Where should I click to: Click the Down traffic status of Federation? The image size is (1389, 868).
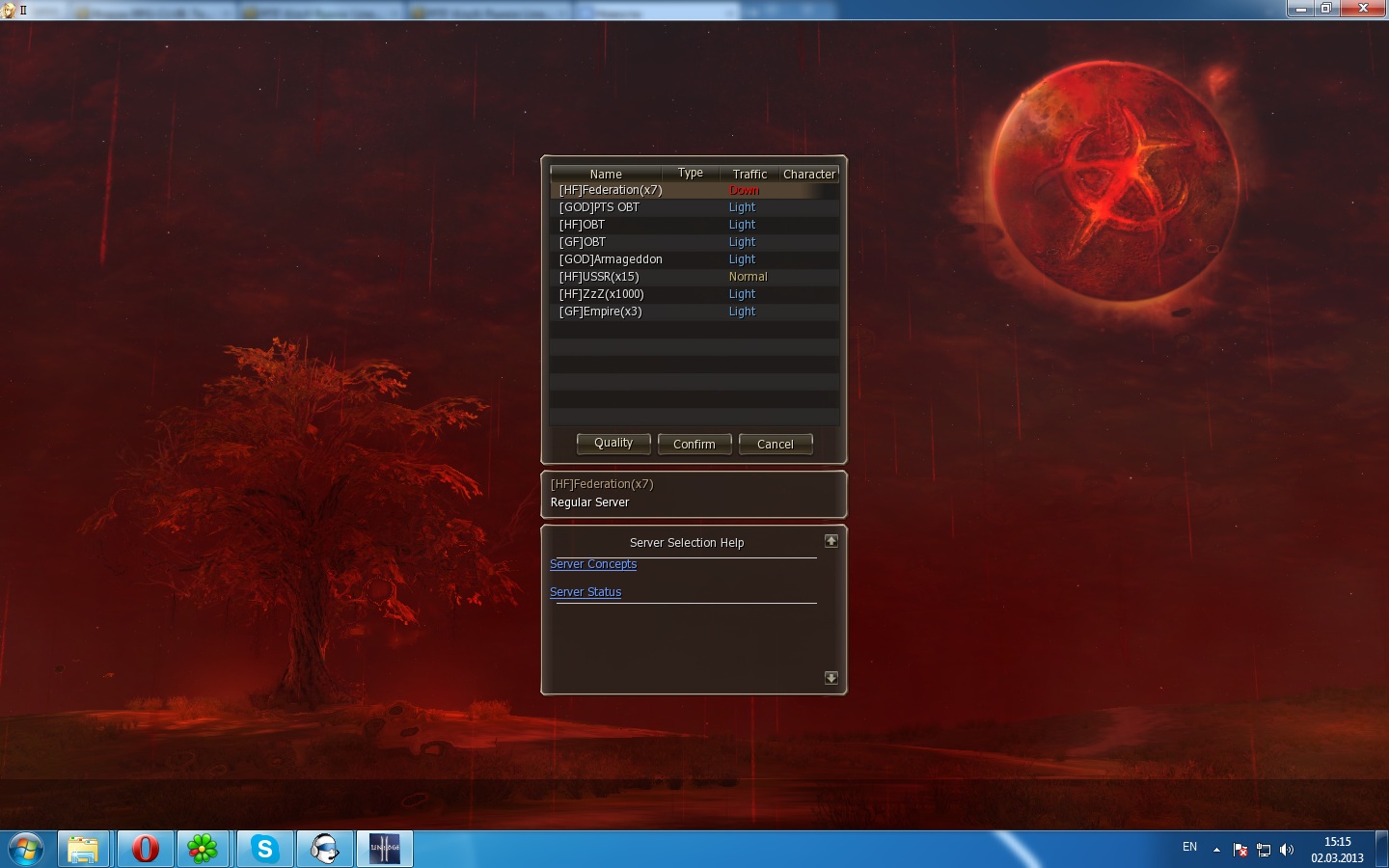744,190
